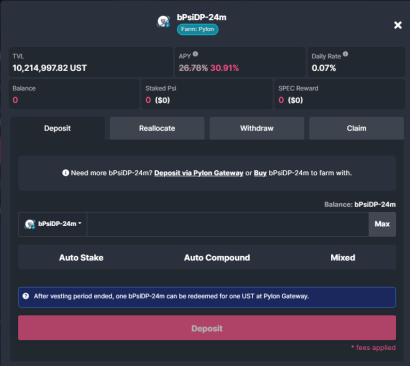Image resolution: width=410 pixels, height=366 pixels.
Task: Select the Mixed option
Action: tap(343, 258)
